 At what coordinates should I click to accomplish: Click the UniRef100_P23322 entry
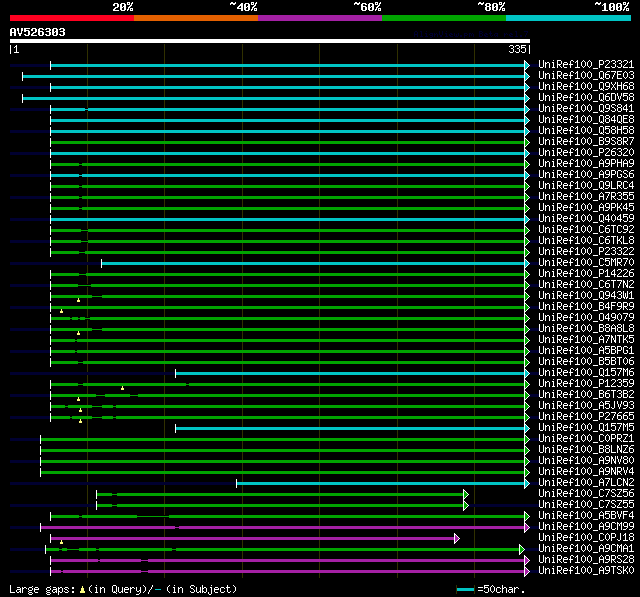(x=586, y=252)
